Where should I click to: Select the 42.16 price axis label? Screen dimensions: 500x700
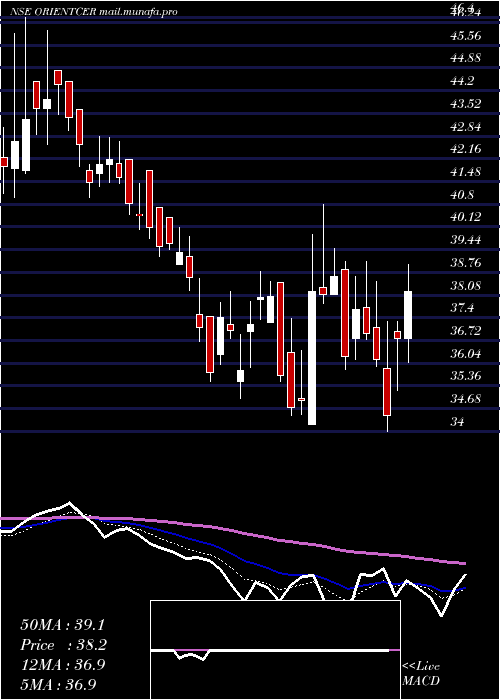click(466, 149)
